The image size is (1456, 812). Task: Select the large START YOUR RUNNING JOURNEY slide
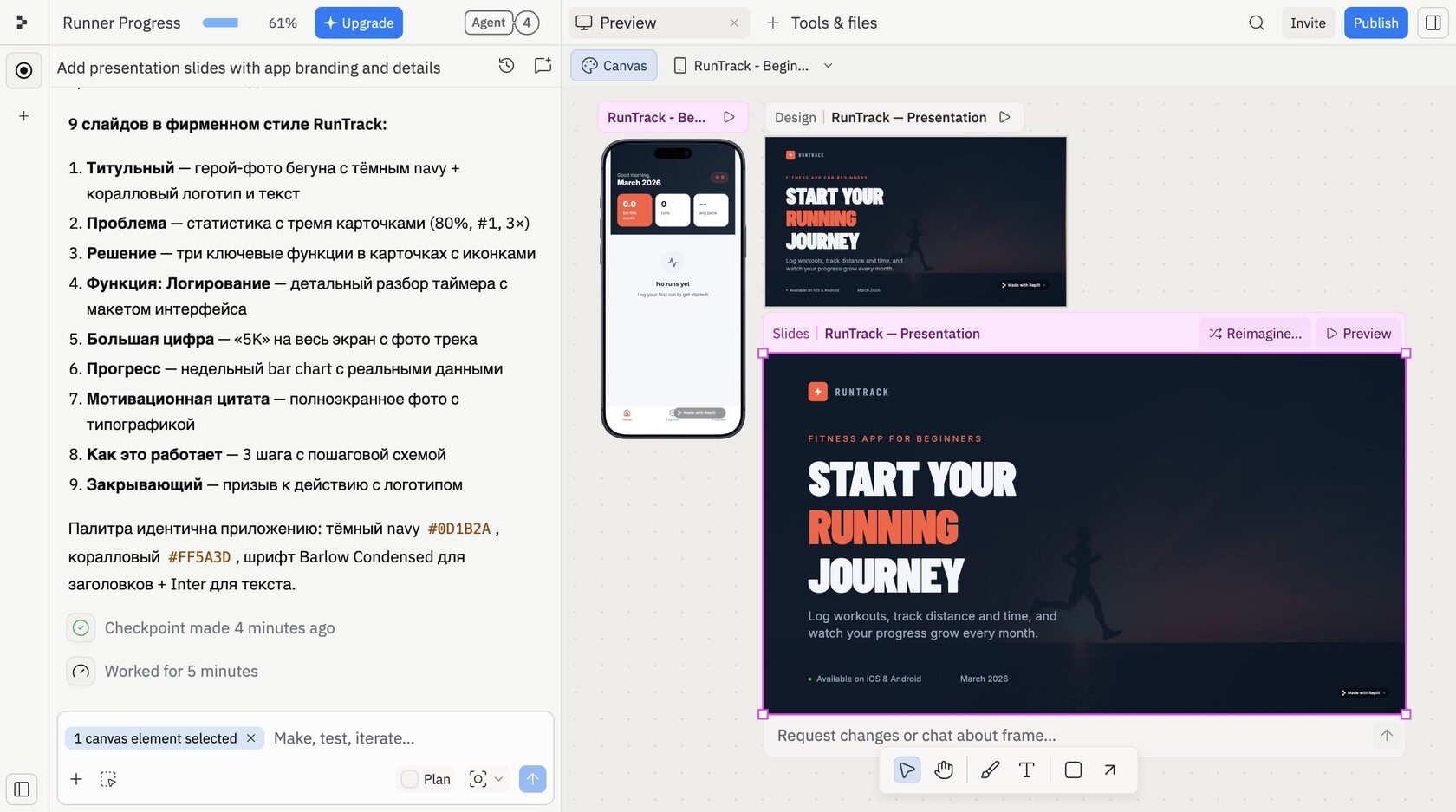[x=1084, y=534]
